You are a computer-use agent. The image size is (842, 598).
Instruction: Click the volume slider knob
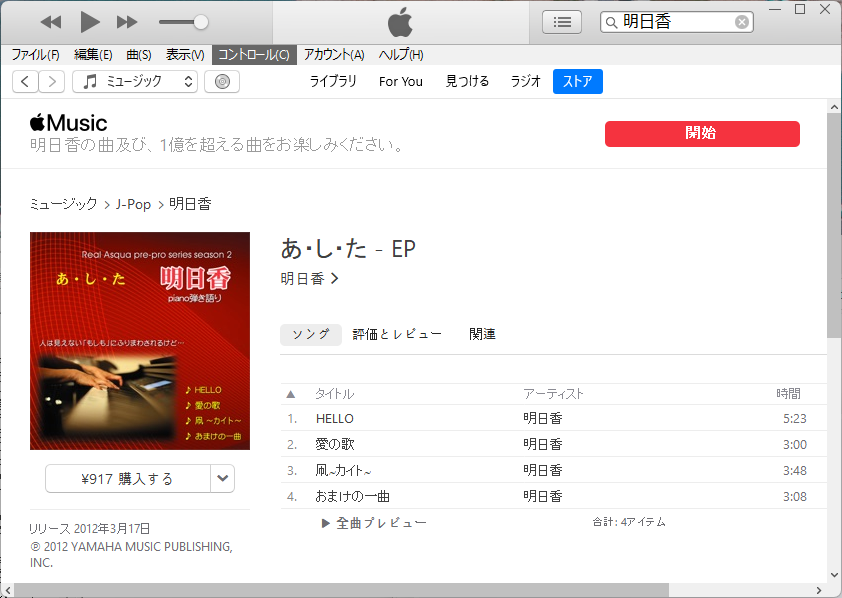tap(200, 22)
